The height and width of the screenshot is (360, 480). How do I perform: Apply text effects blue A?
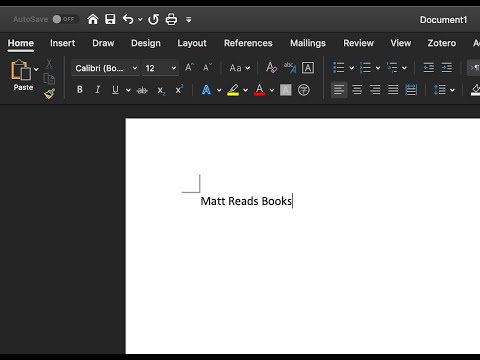click(x=206, y=90)
